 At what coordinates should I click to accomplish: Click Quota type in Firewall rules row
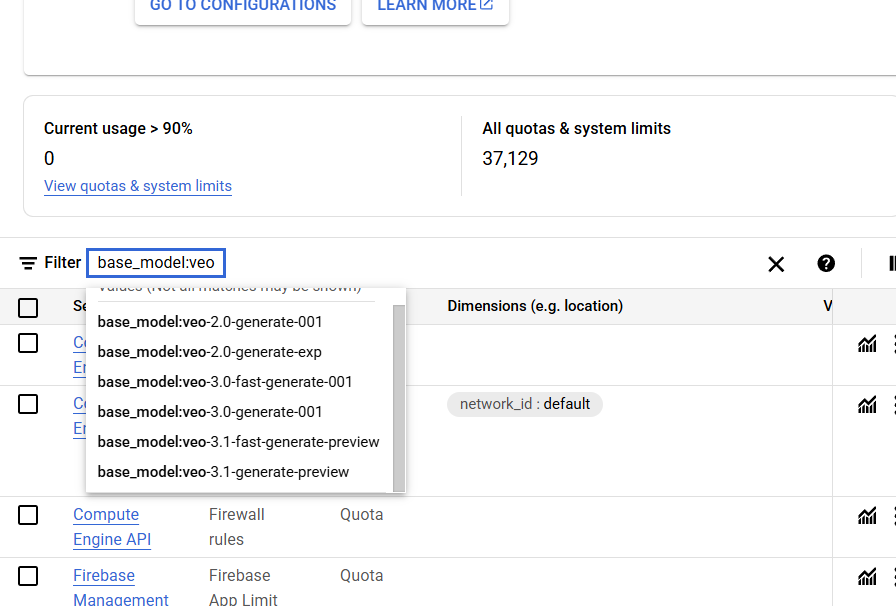362,515
